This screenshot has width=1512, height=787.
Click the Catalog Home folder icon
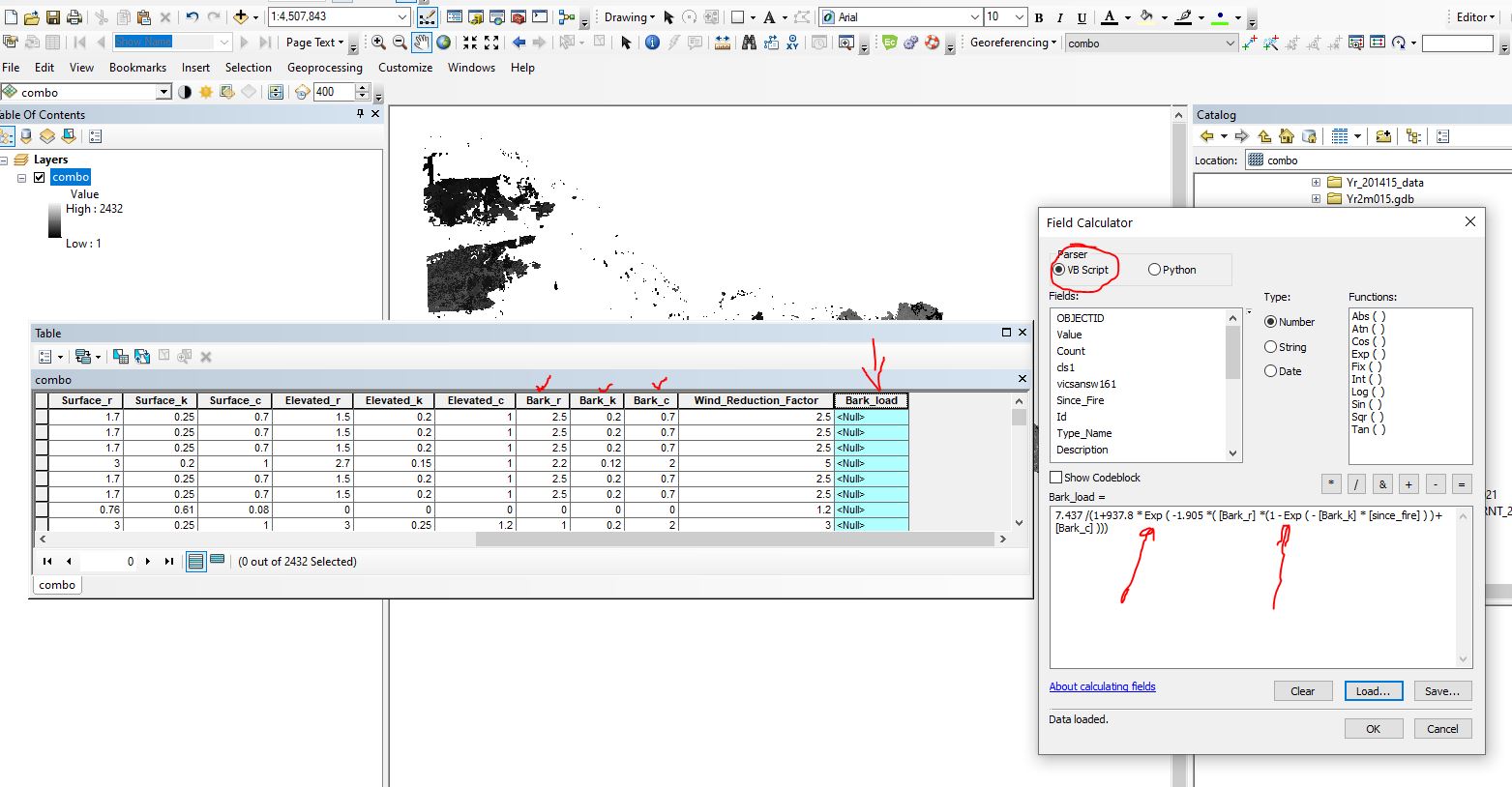[1287, 136]
